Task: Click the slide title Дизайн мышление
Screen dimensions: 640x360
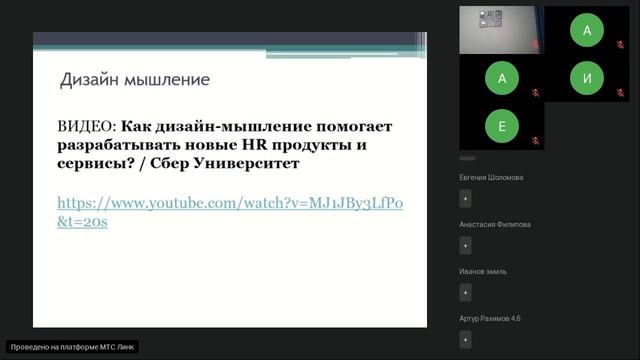Action: tap(135, 80)
